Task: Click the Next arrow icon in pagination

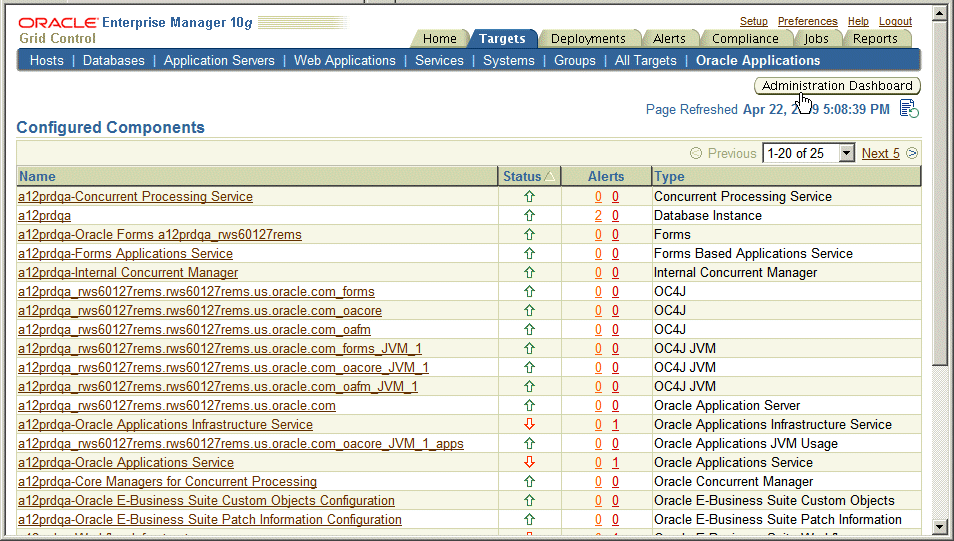Action: tap(911, 153)
